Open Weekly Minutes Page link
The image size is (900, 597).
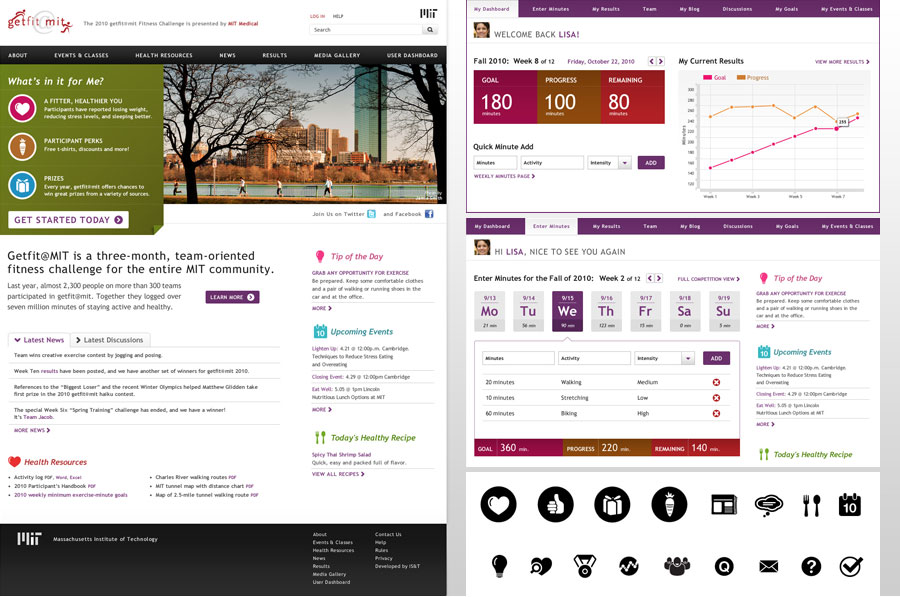click(x=504, y=176)
